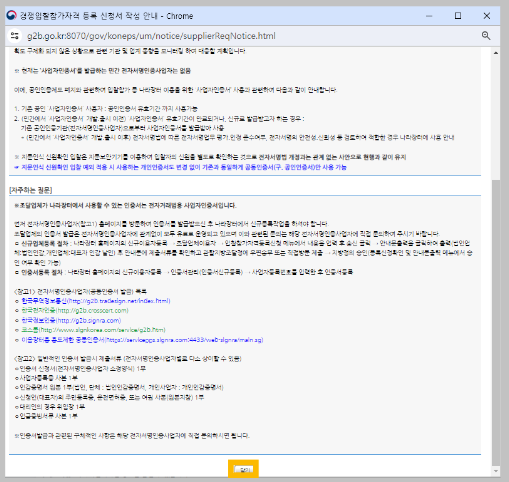
Task: Click the '1. 기존 공인 사업자인증서 사용자' line
Action: pos(106,109)
